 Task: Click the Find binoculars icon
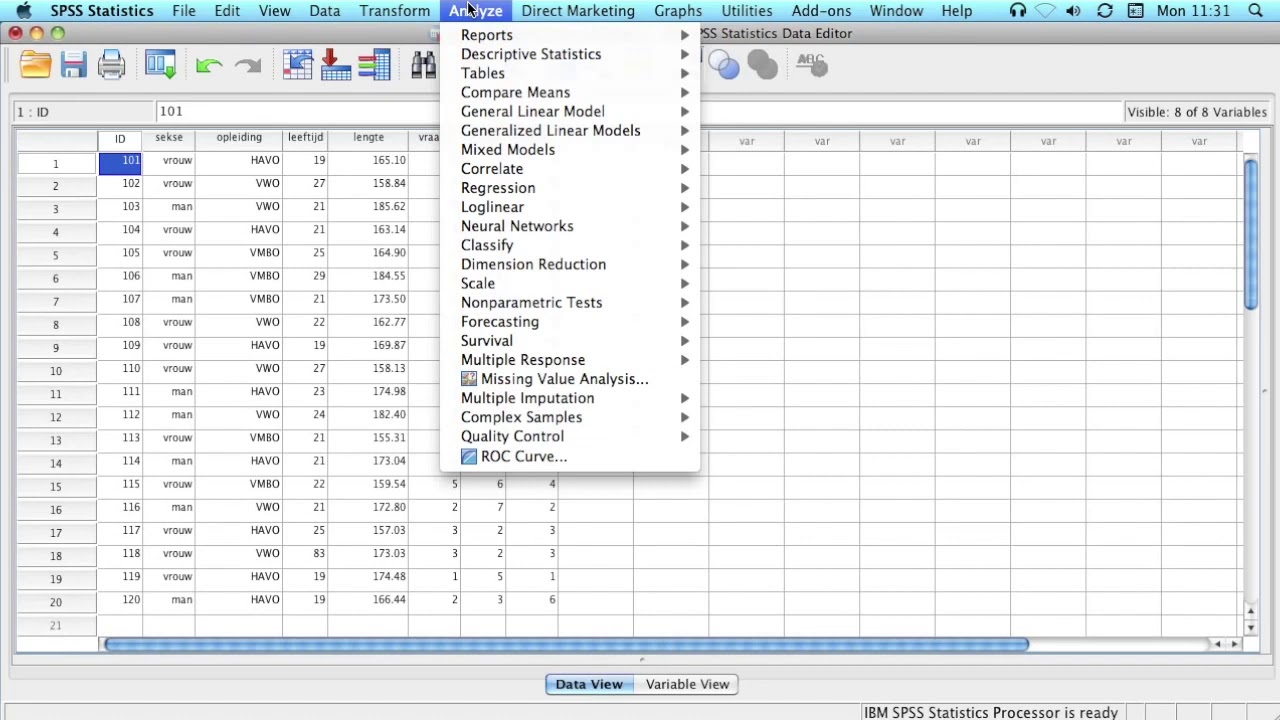(x=423, y=66)
